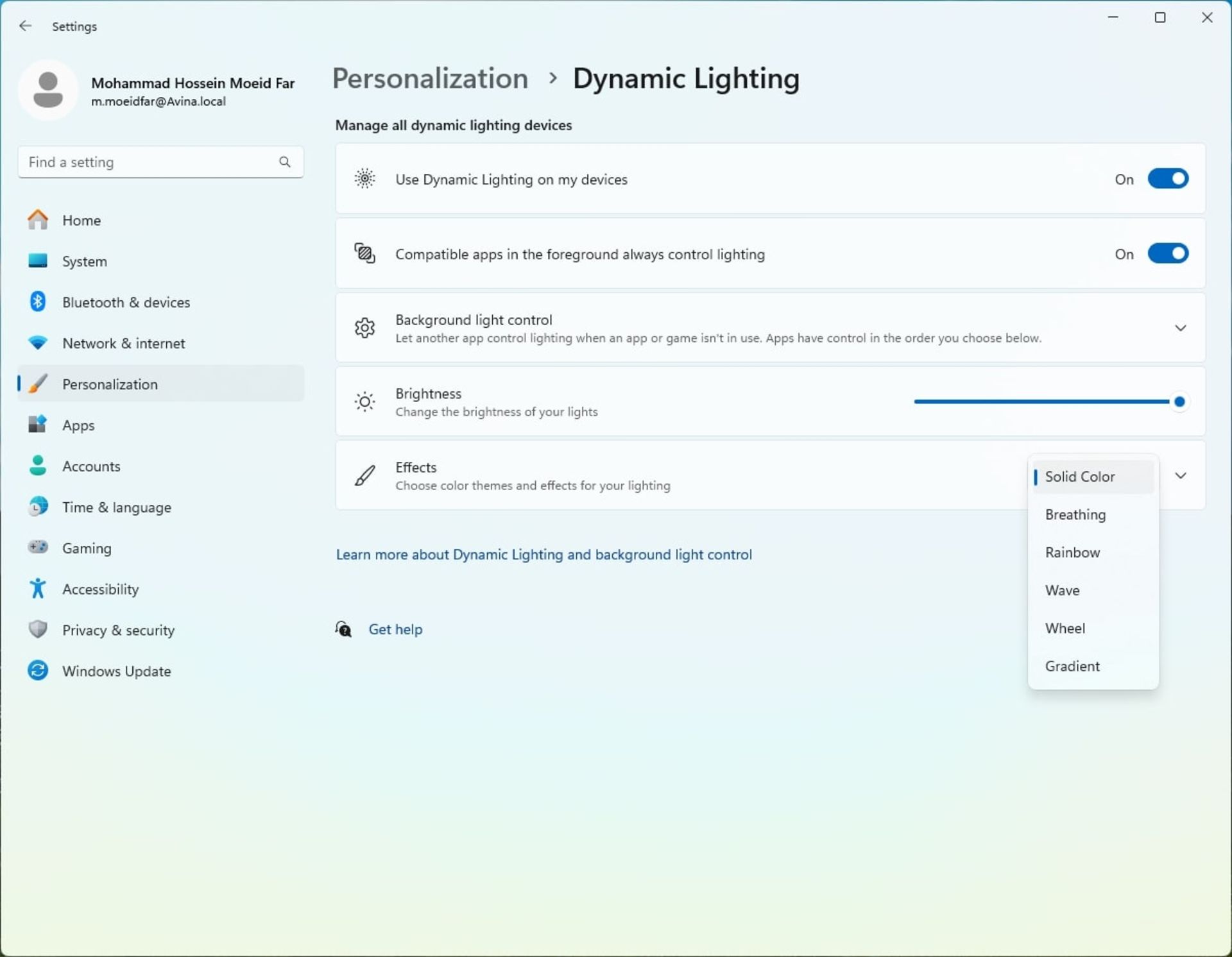Select Breathing effect from dropdown
The width and height of the screenshot is (1232, 957).
(1093, 514)
